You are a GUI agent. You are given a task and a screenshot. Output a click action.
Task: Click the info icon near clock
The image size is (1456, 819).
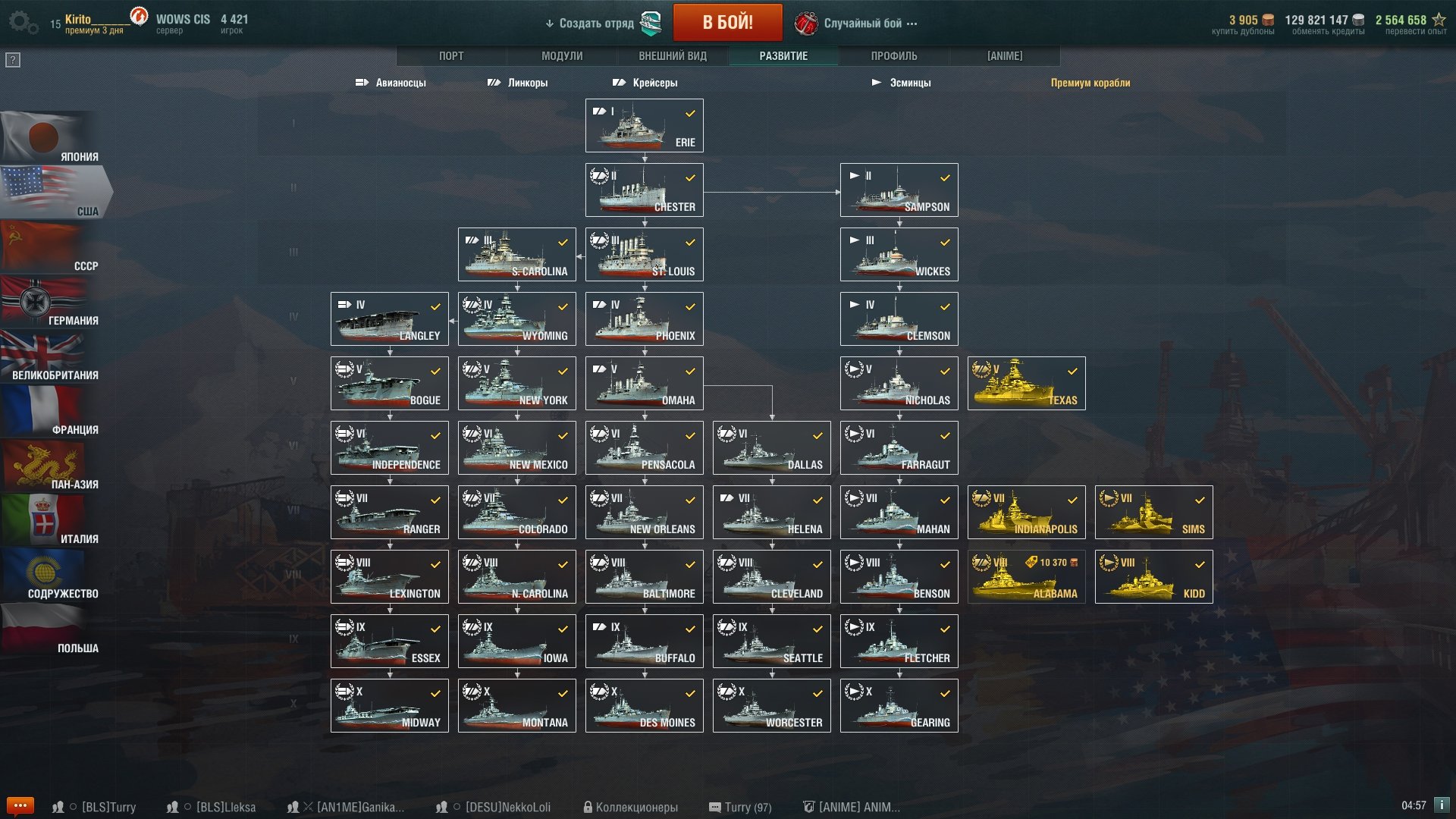1442,805
